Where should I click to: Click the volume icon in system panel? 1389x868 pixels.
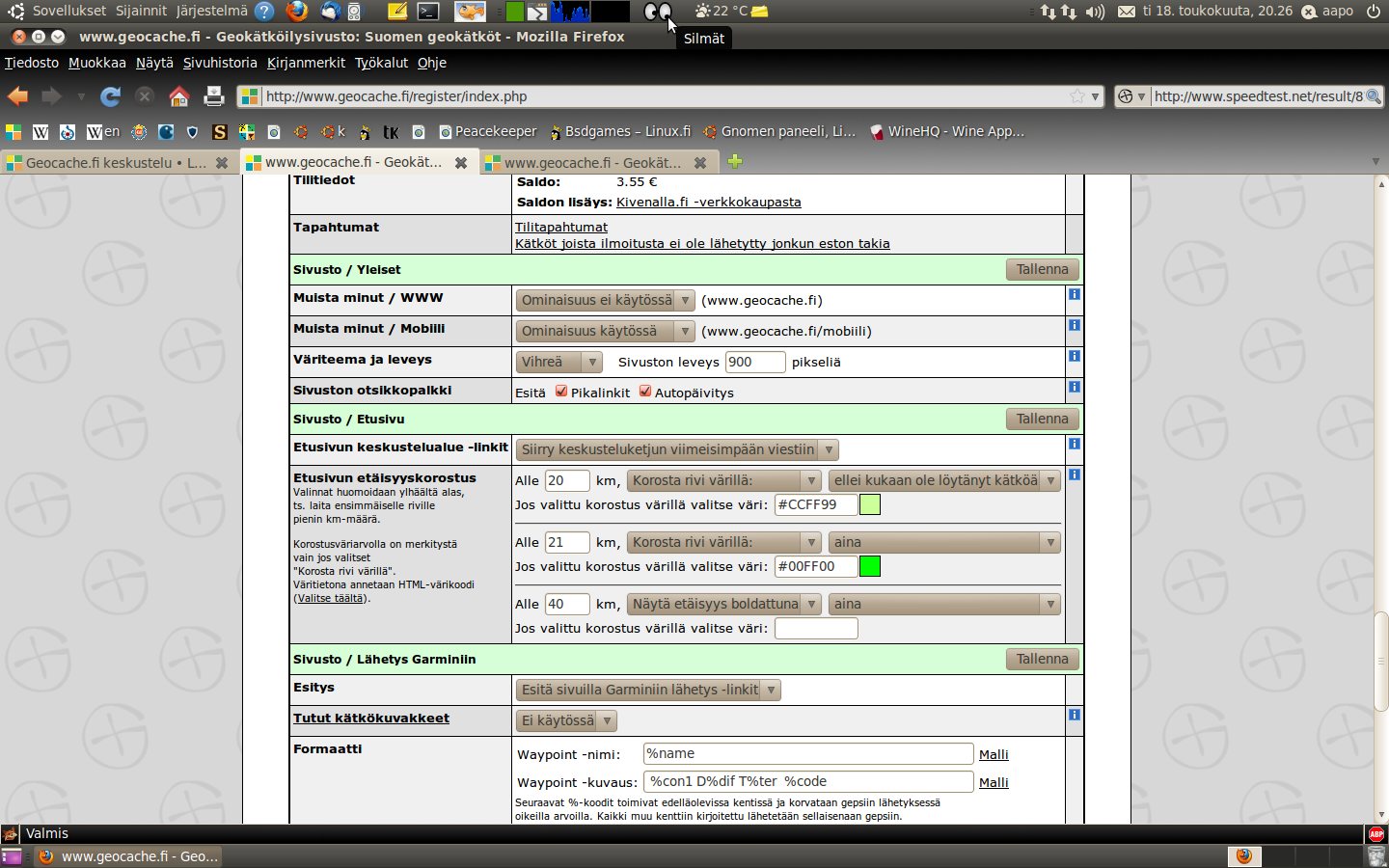tap(1095, 12)
